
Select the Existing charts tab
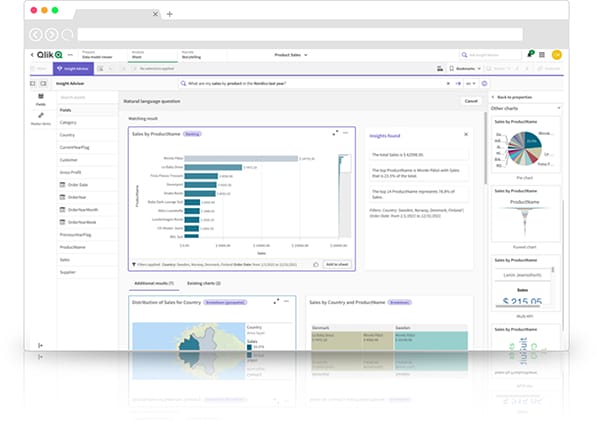[204, 283]
